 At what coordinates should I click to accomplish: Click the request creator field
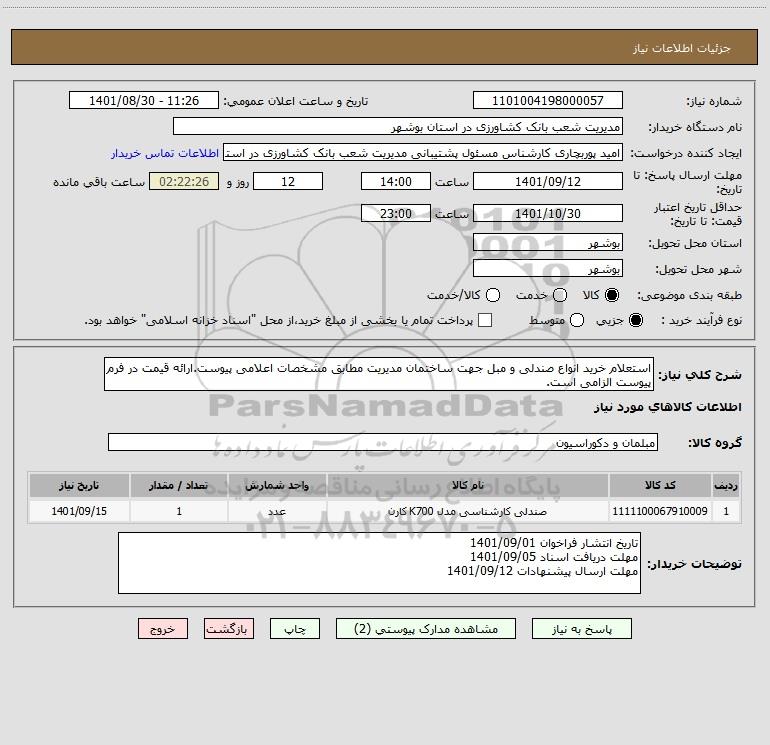coord(423,153)
